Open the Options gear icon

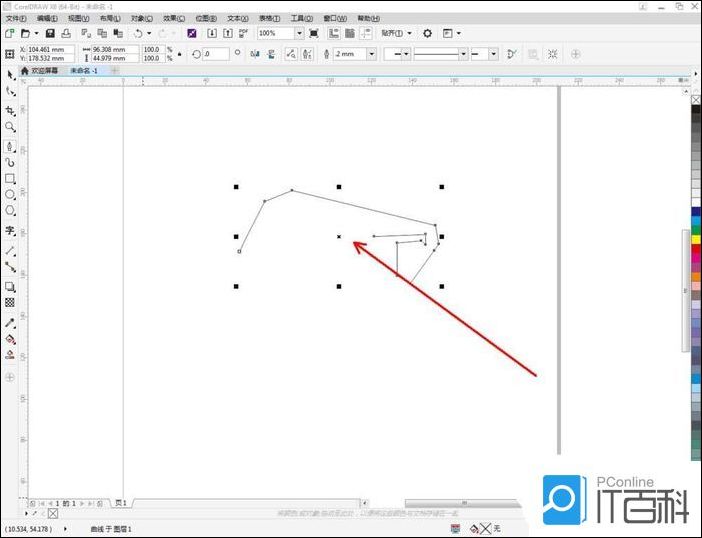(428, 33)
